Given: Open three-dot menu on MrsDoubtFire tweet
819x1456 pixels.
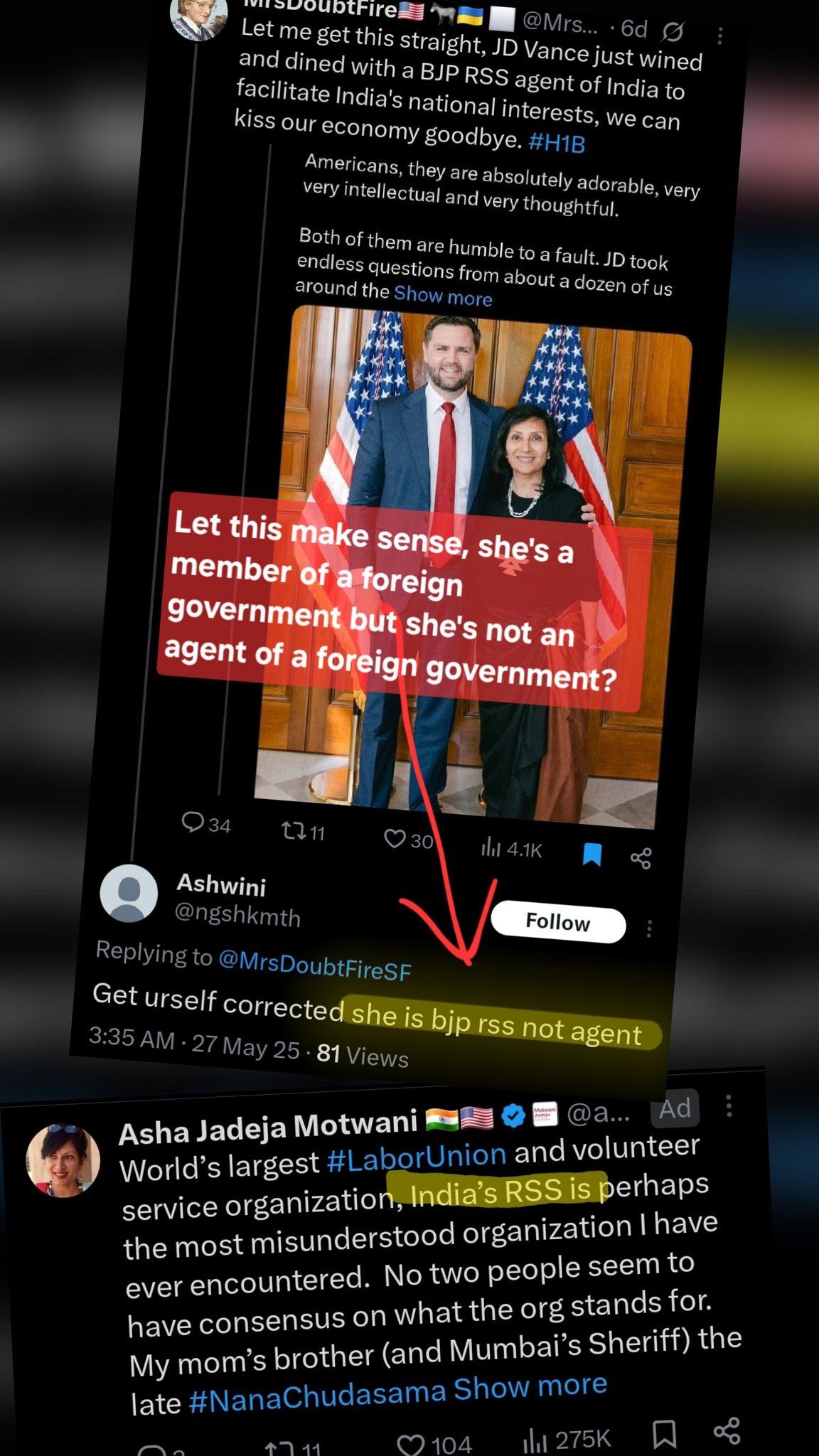Looking at the screenshot, I should point(720,36).
